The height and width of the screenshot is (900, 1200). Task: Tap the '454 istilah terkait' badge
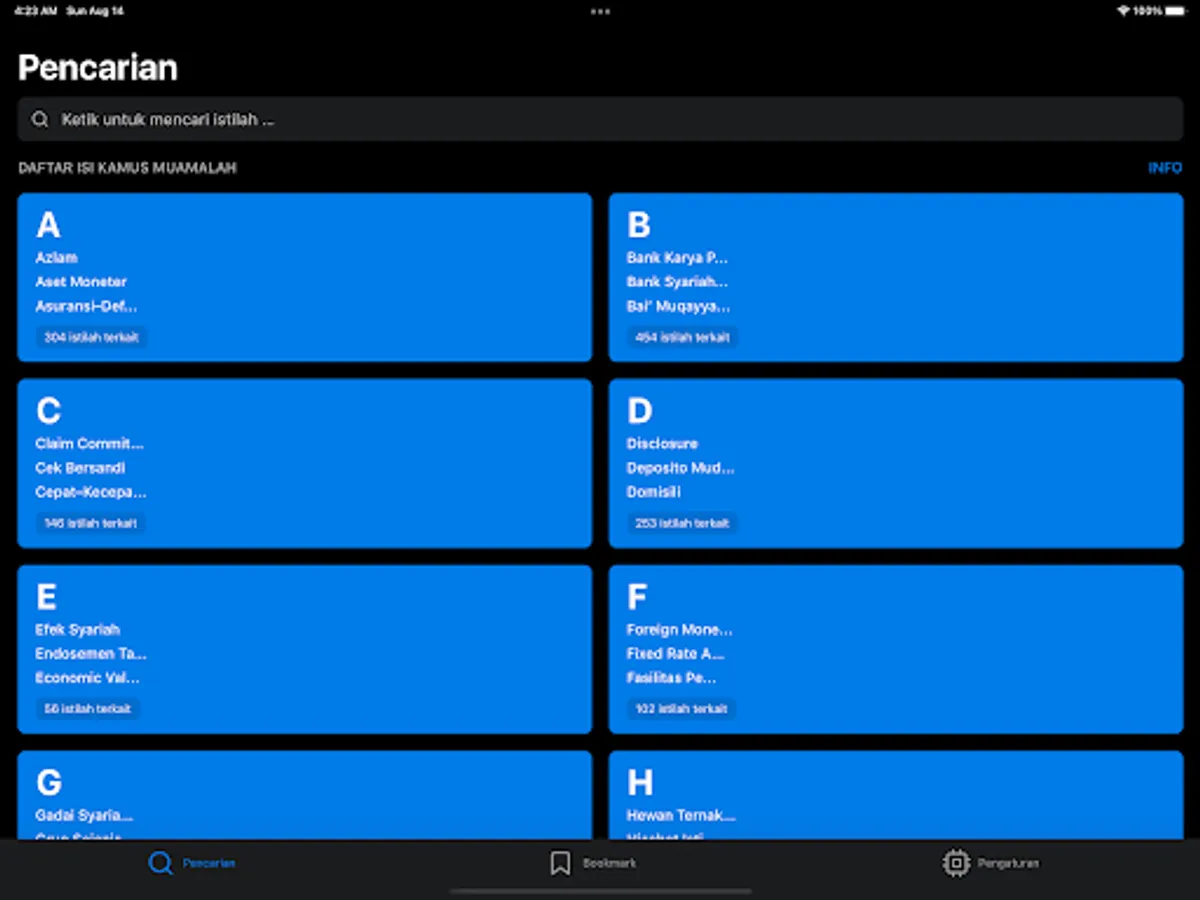pos(682,337)
